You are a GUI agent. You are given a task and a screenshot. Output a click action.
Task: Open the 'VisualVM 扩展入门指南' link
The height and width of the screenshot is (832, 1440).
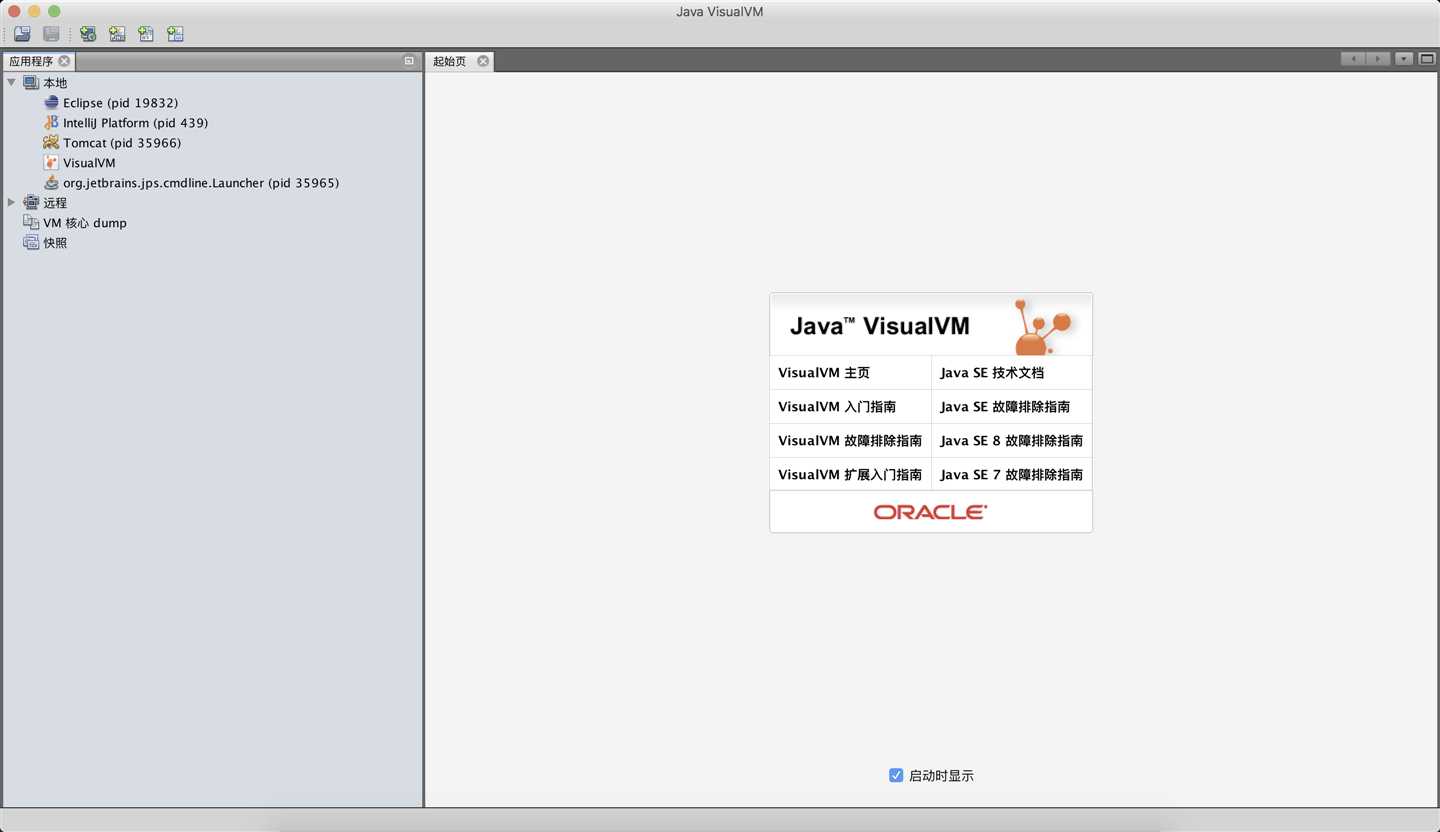click(850, 475)
